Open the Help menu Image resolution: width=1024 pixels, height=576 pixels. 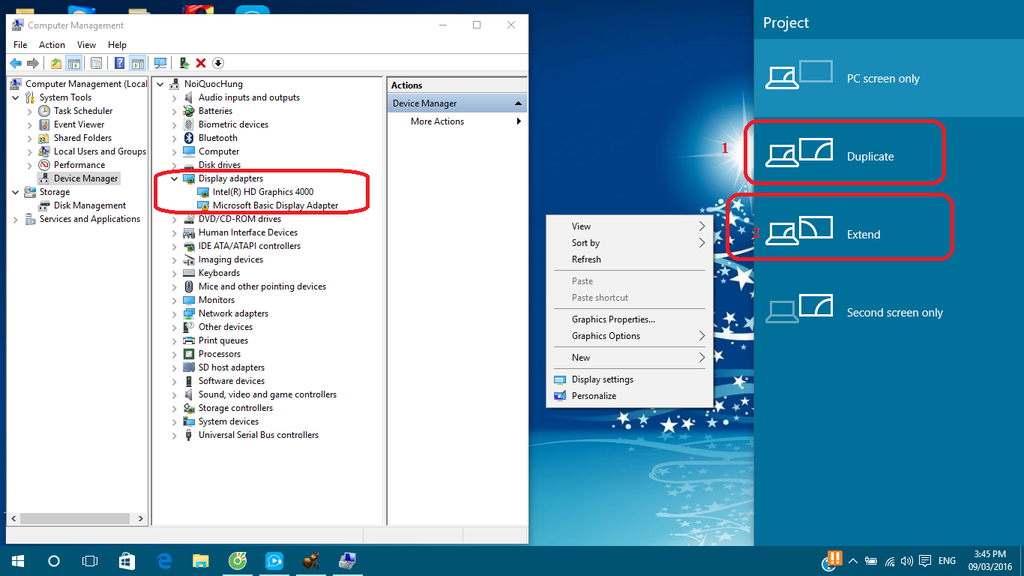coord(117,45)
